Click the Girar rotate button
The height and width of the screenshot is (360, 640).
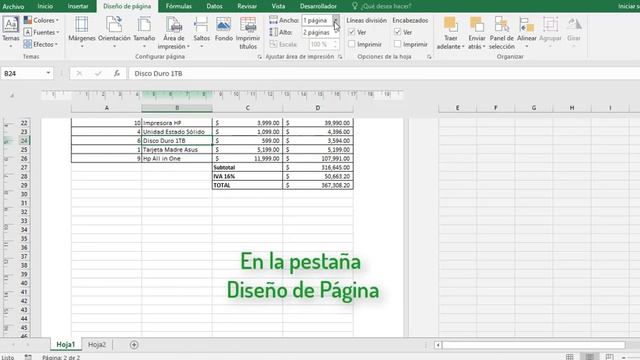click(574, 32)
